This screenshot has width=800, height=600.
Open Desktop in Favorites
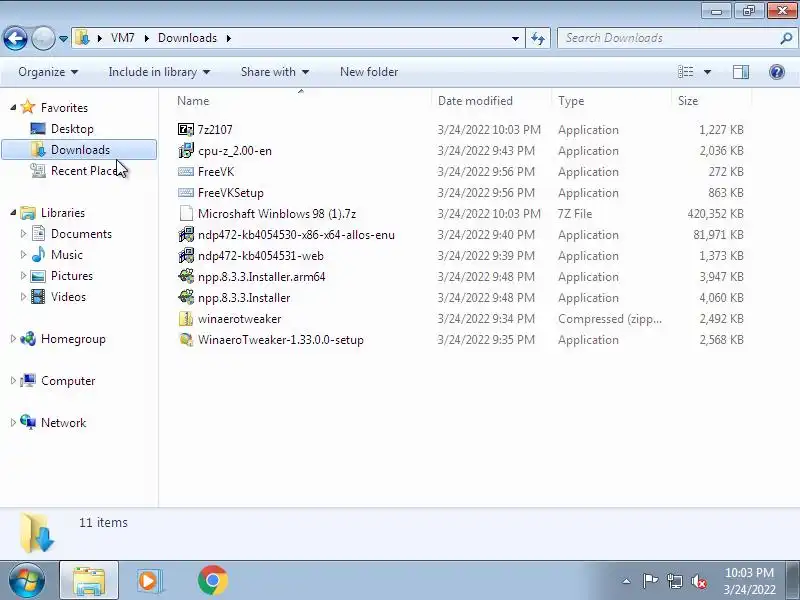(72, 129)
